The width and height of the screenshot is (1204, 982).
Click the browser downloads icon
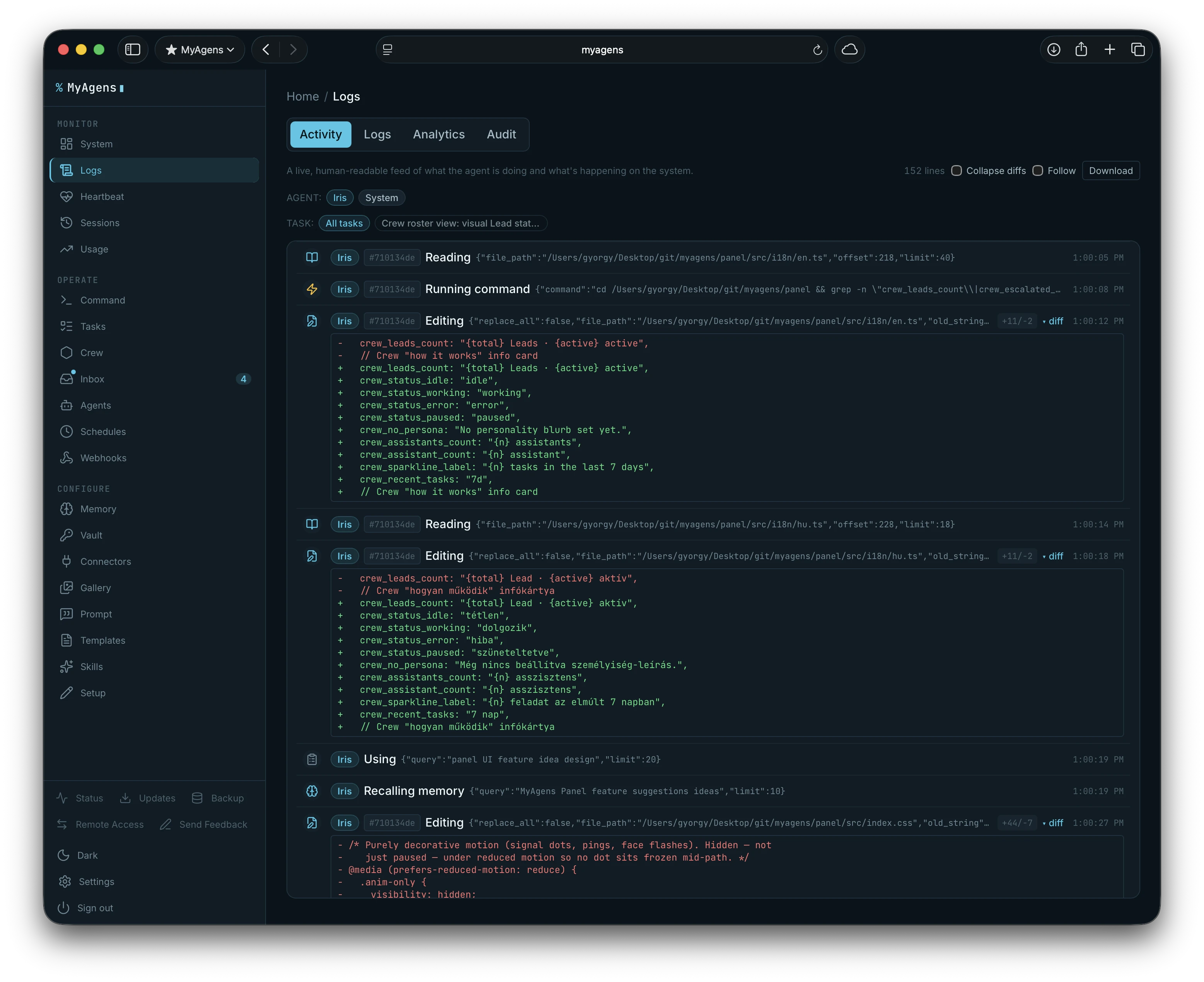click(1054, 50)
